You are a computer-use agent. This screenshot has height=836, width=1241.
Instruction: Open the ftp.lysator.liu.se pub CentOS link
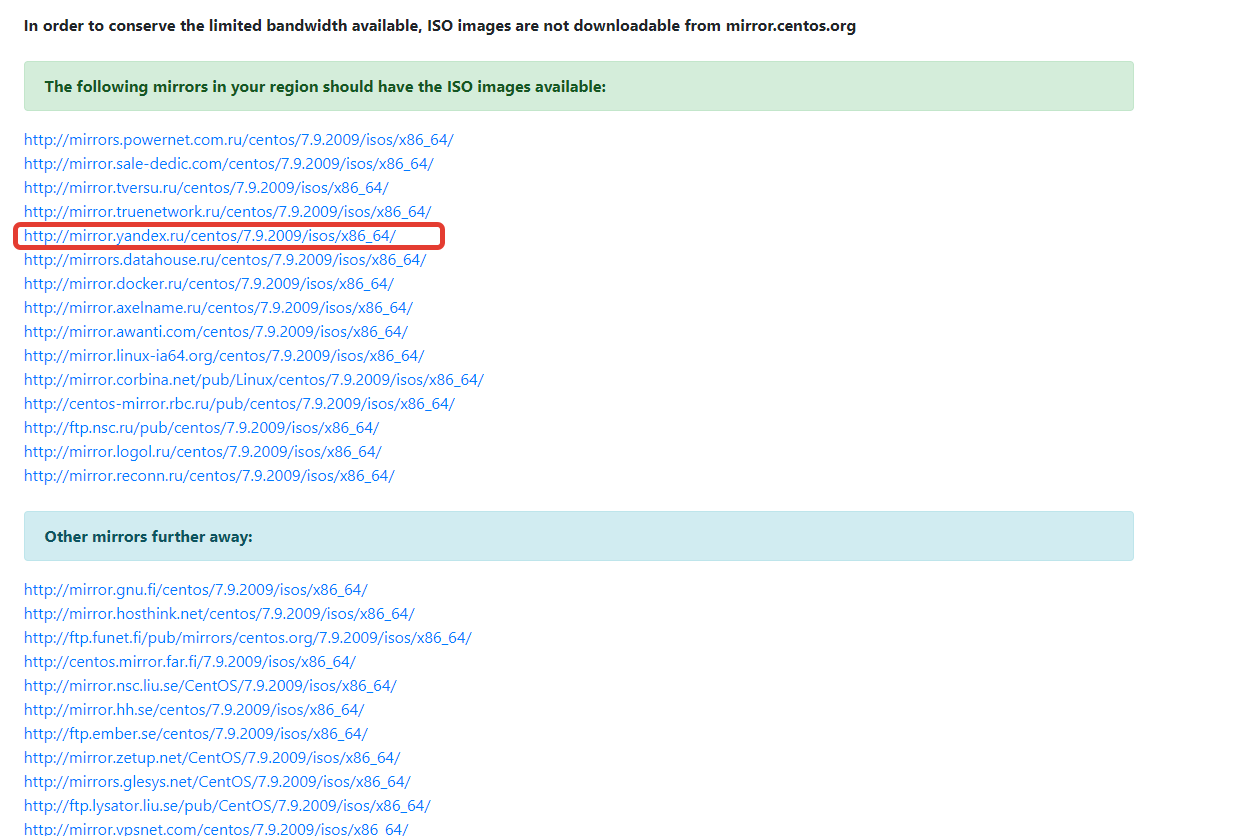pos(227,805)
